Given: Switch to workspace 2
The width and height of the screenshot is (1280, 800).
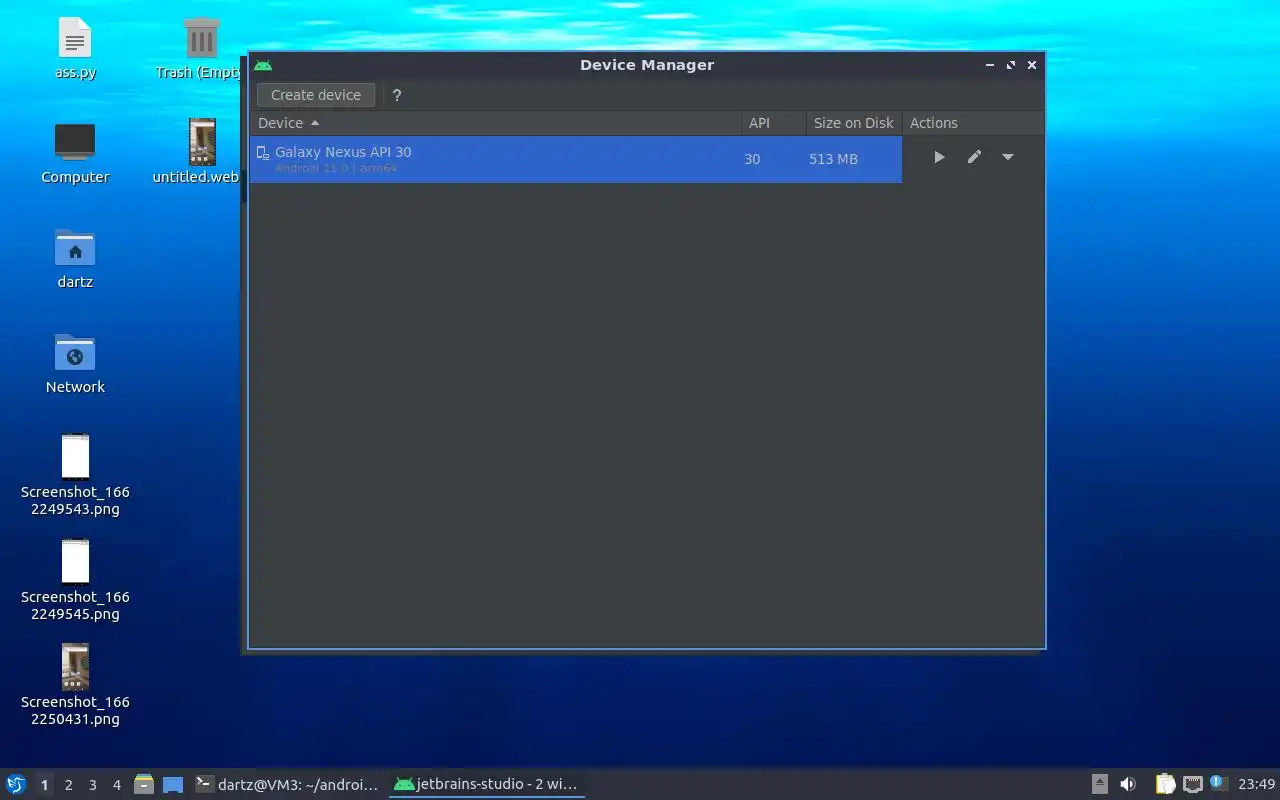Looking at the screenshot, I should coord(68,785).
